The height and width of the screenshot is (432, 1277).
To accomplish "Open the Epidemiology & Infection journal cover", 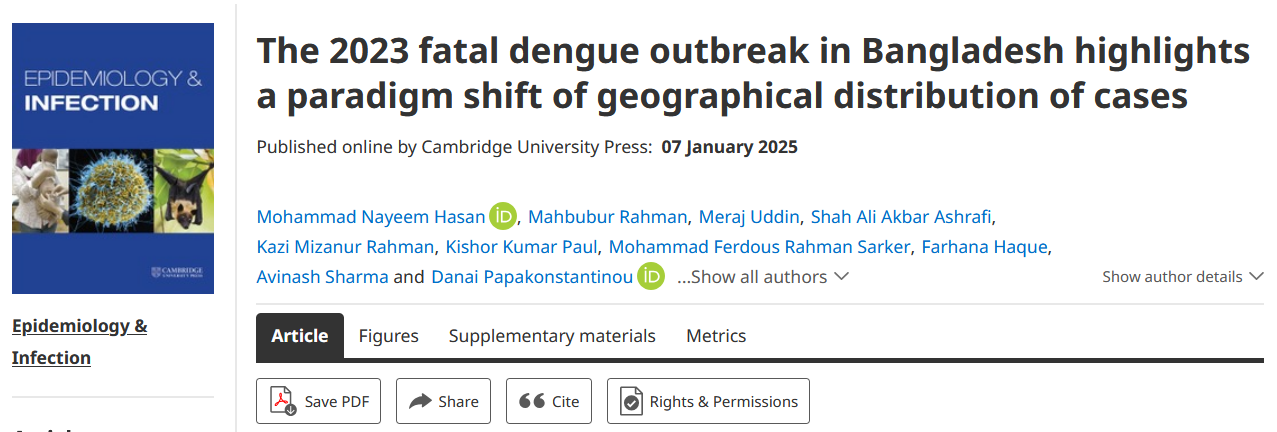I will [x=113, y=158].
